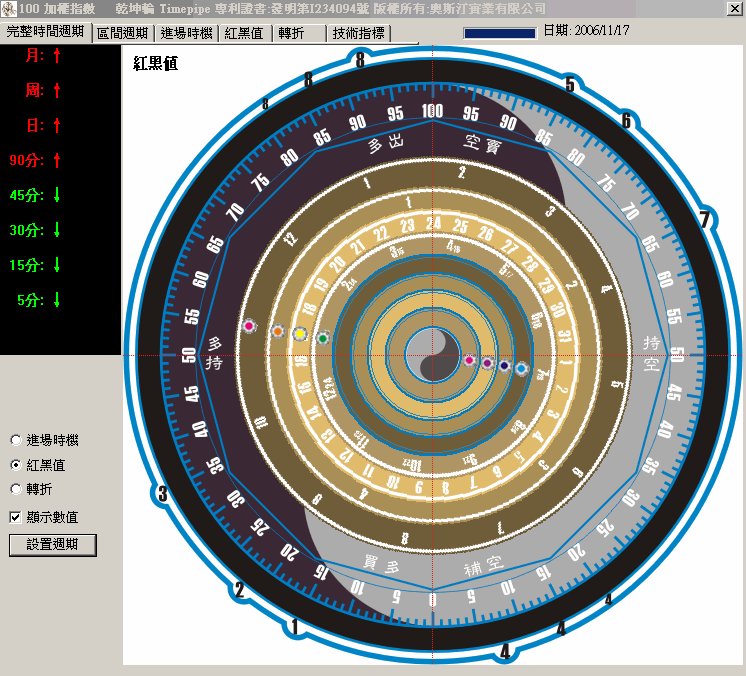This screenshot has width=746, height=676.
Task: Select the yellow marker dot on the wheel
Action: (299, 333)
